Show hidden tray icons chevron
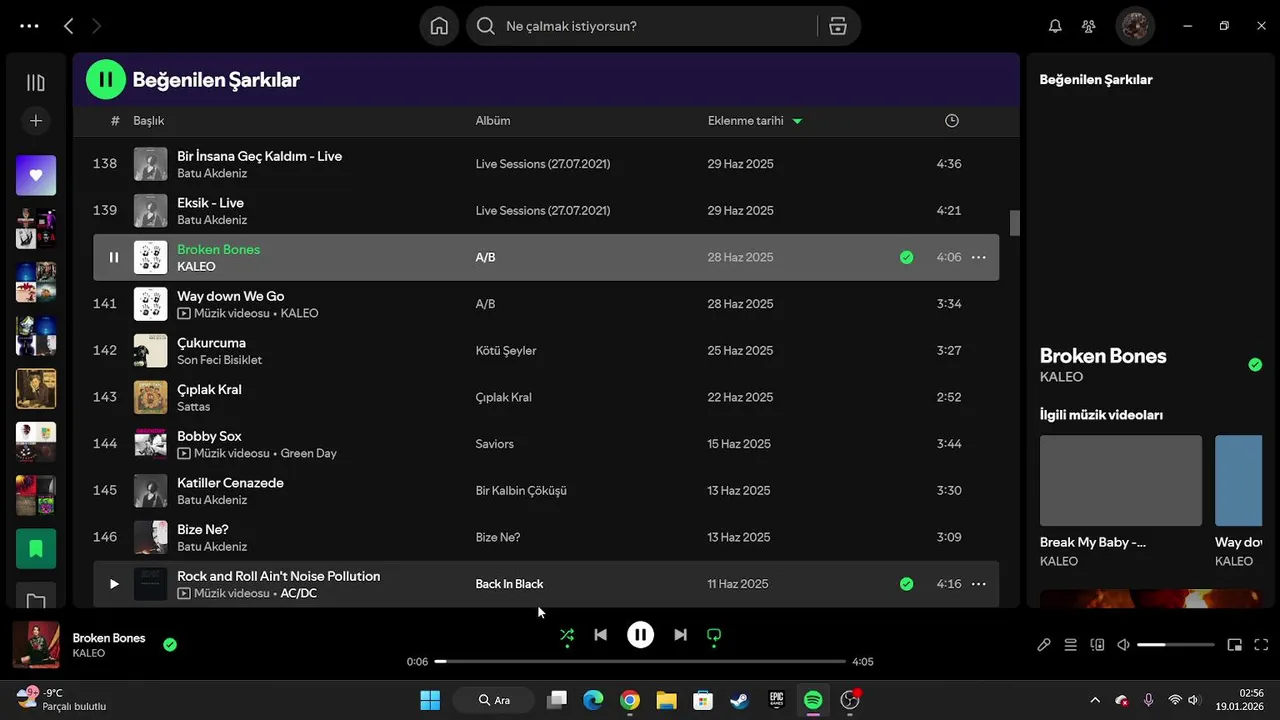The image size is (1280, 720). (x=1095, y=700)
